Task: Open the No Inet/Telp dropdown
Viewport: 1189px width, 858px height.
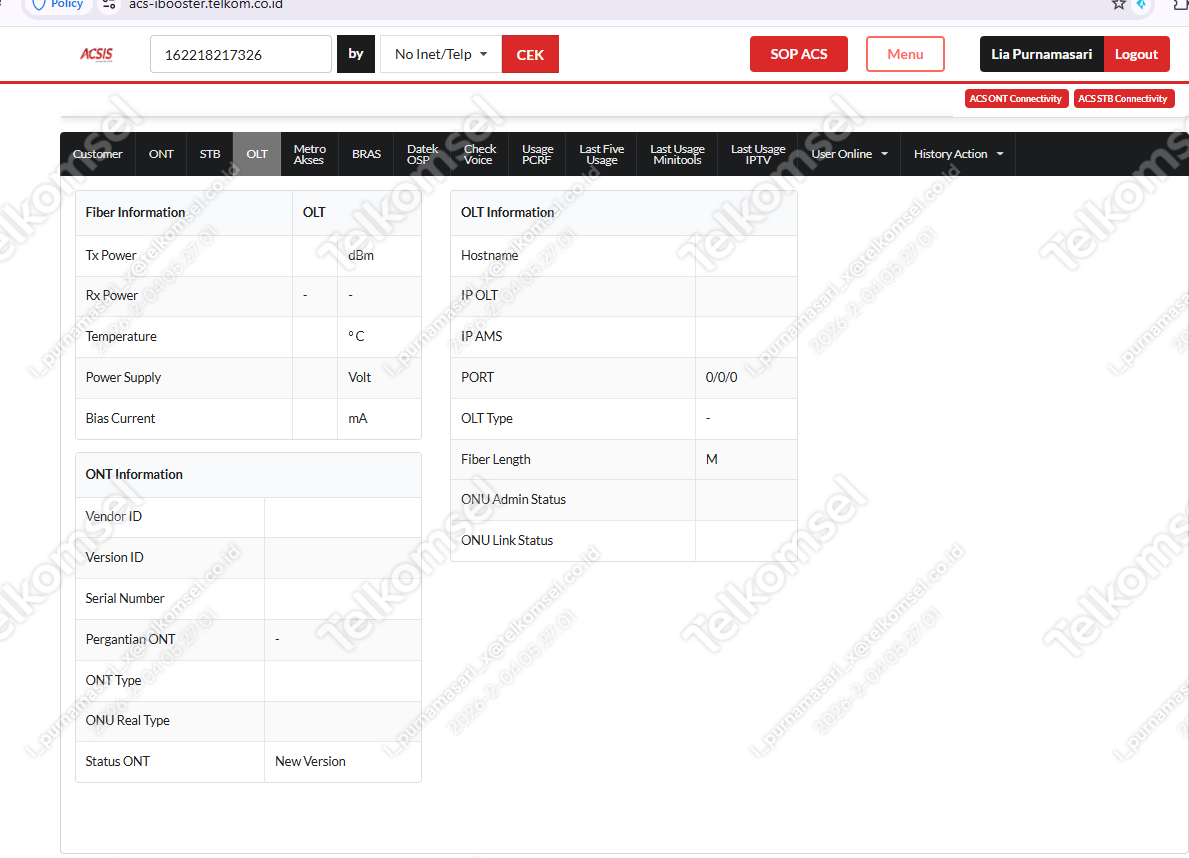Action: pos(441,54)
